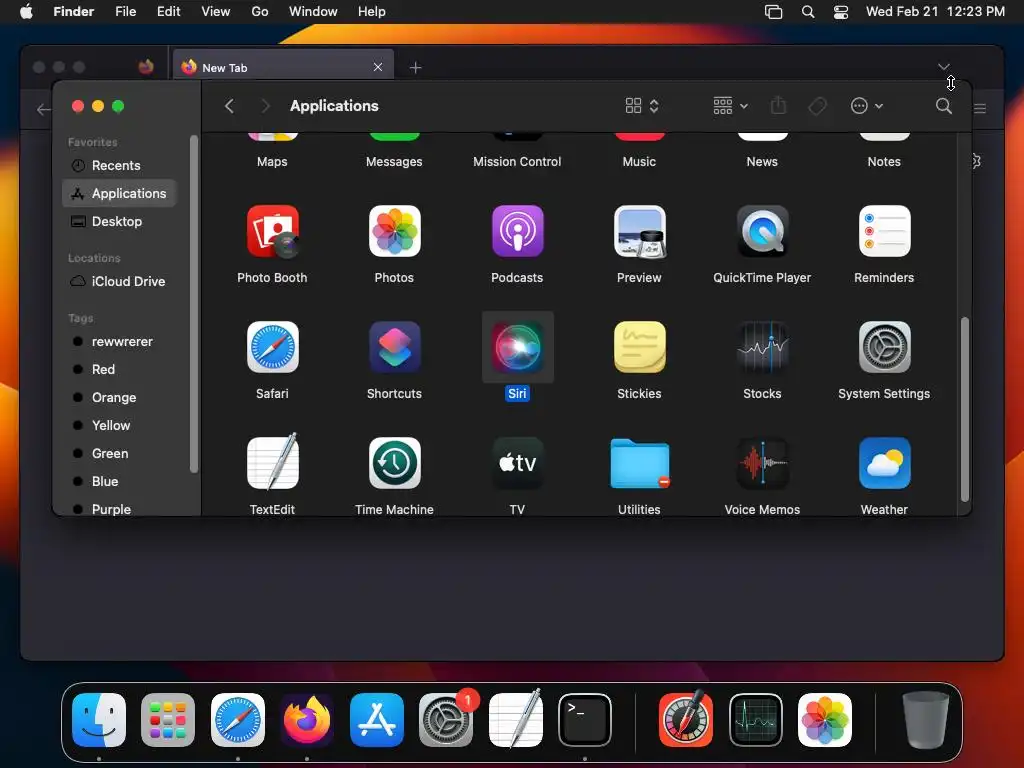Viewport: 1024px width, 768px height.
Task: Open the File menu
Action: pyautogui.click(x=125, y=12)
